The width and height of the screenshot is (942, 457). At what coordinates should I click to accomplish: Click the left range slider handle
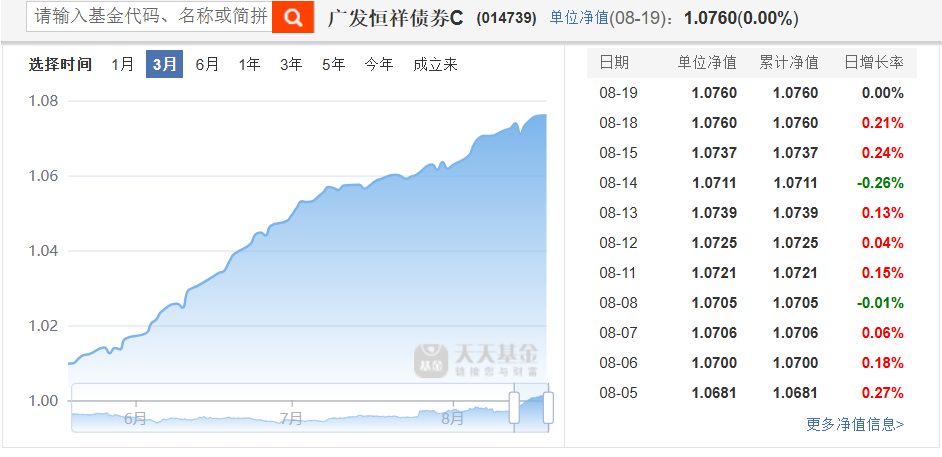[514, 407]
